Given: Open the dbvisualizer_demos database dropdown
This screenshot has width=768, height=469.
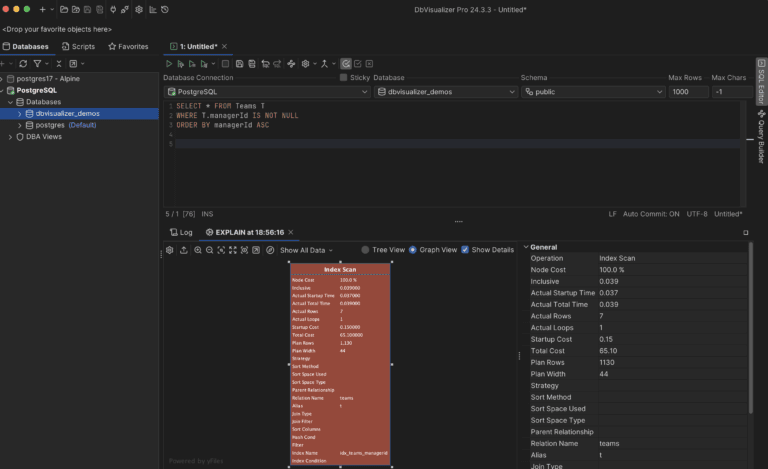Looking at the screenshot, I should pyautogui.click(x=445, y=92).
